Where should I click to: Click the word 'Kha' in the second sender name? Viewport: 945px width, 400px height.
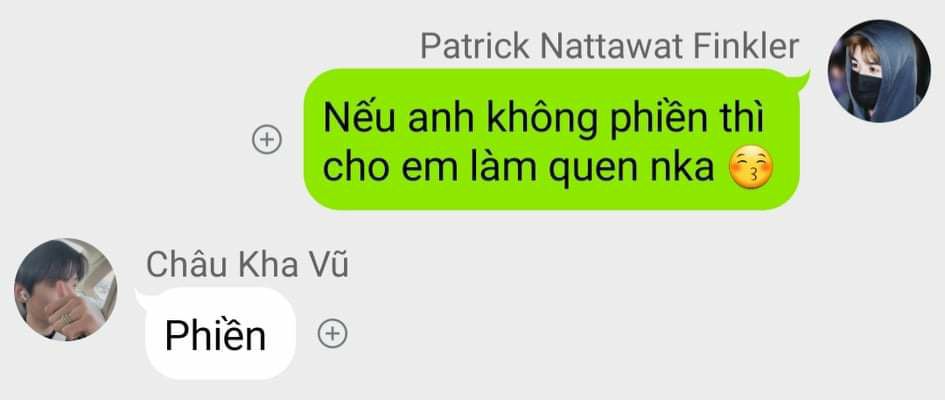(x=270, y=264)
